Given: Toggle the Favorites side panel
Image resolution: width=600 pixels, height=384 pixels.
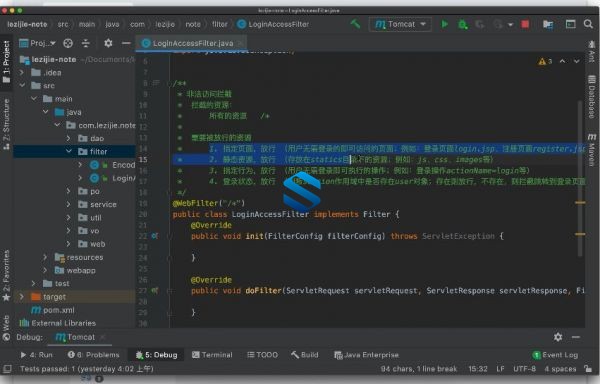Looking at the screenshot, I should tap(6, 275).
